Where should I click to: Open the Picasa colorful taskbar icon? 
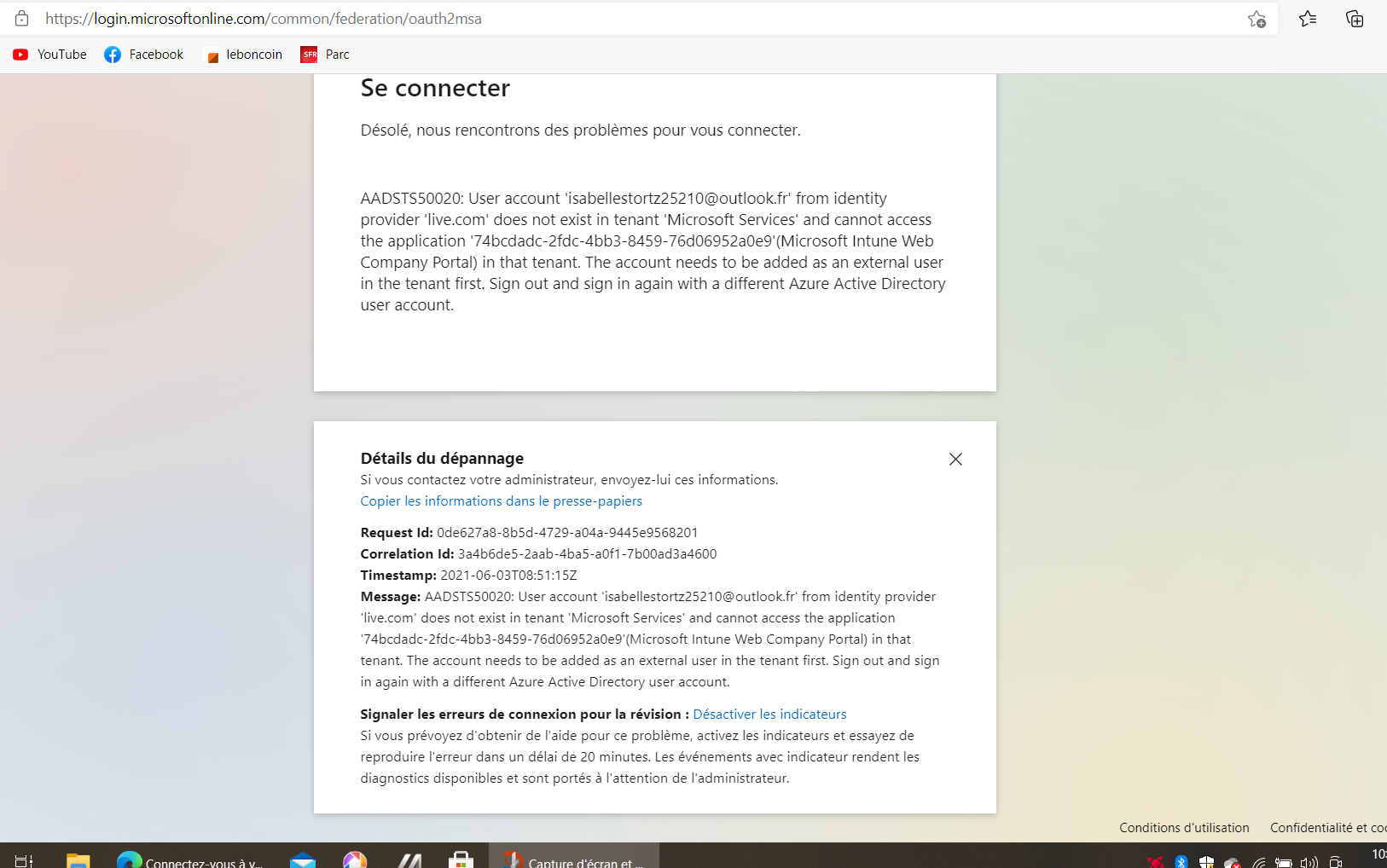[355, 859]
